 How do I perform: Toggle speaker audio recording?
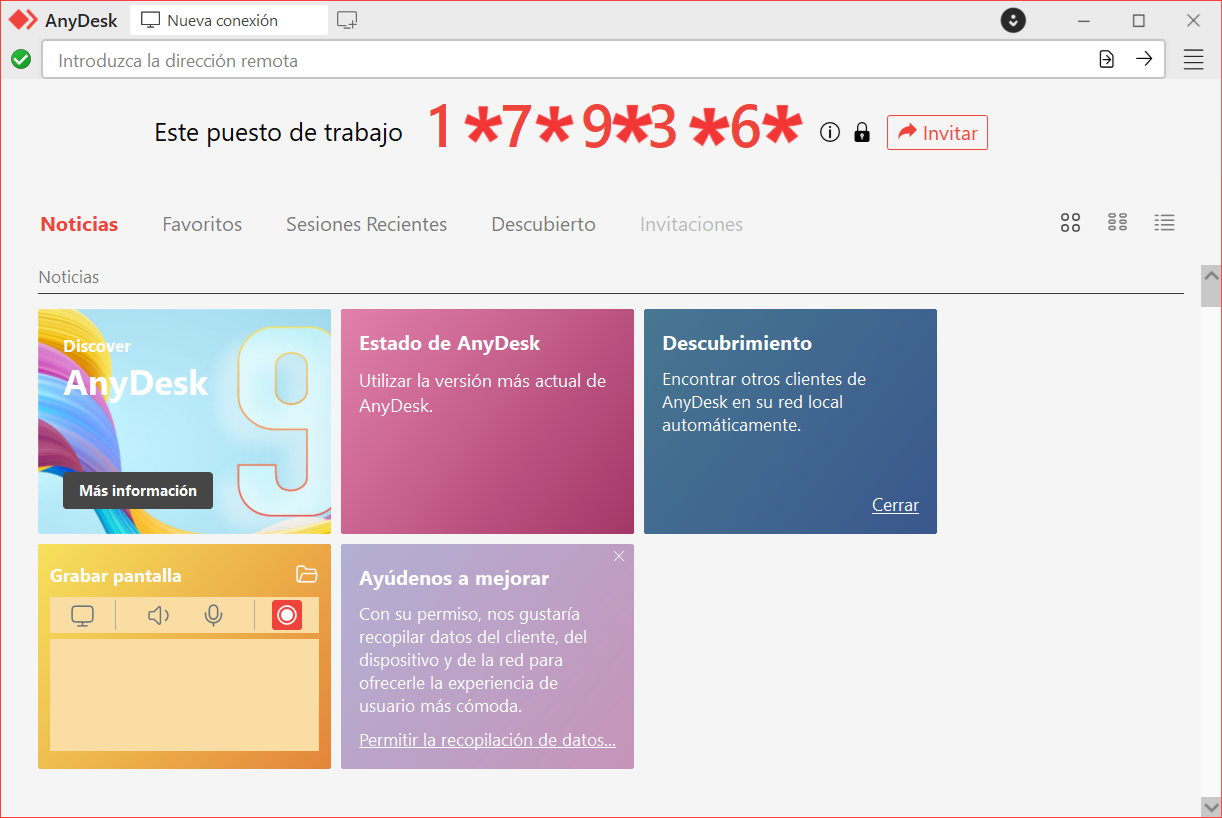158,616
